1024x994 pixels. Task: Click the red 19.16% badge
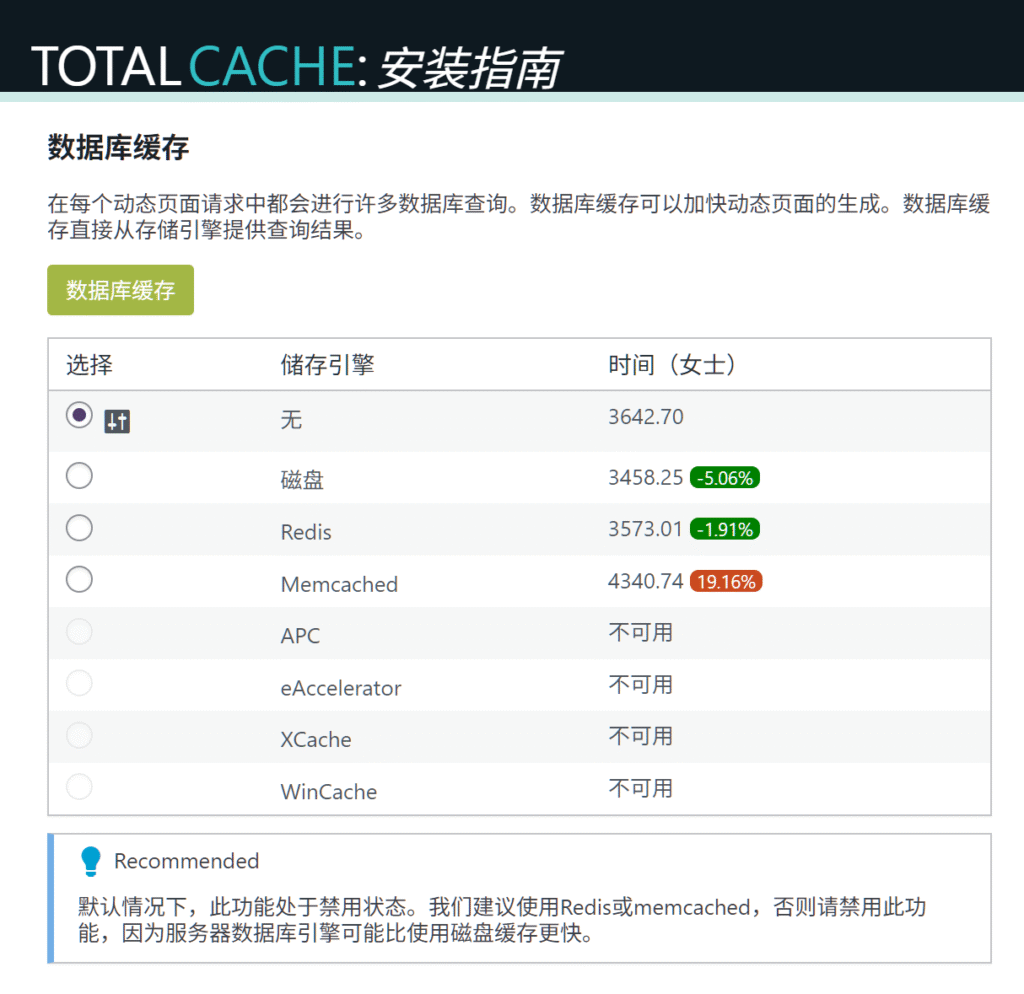(726, 582)
